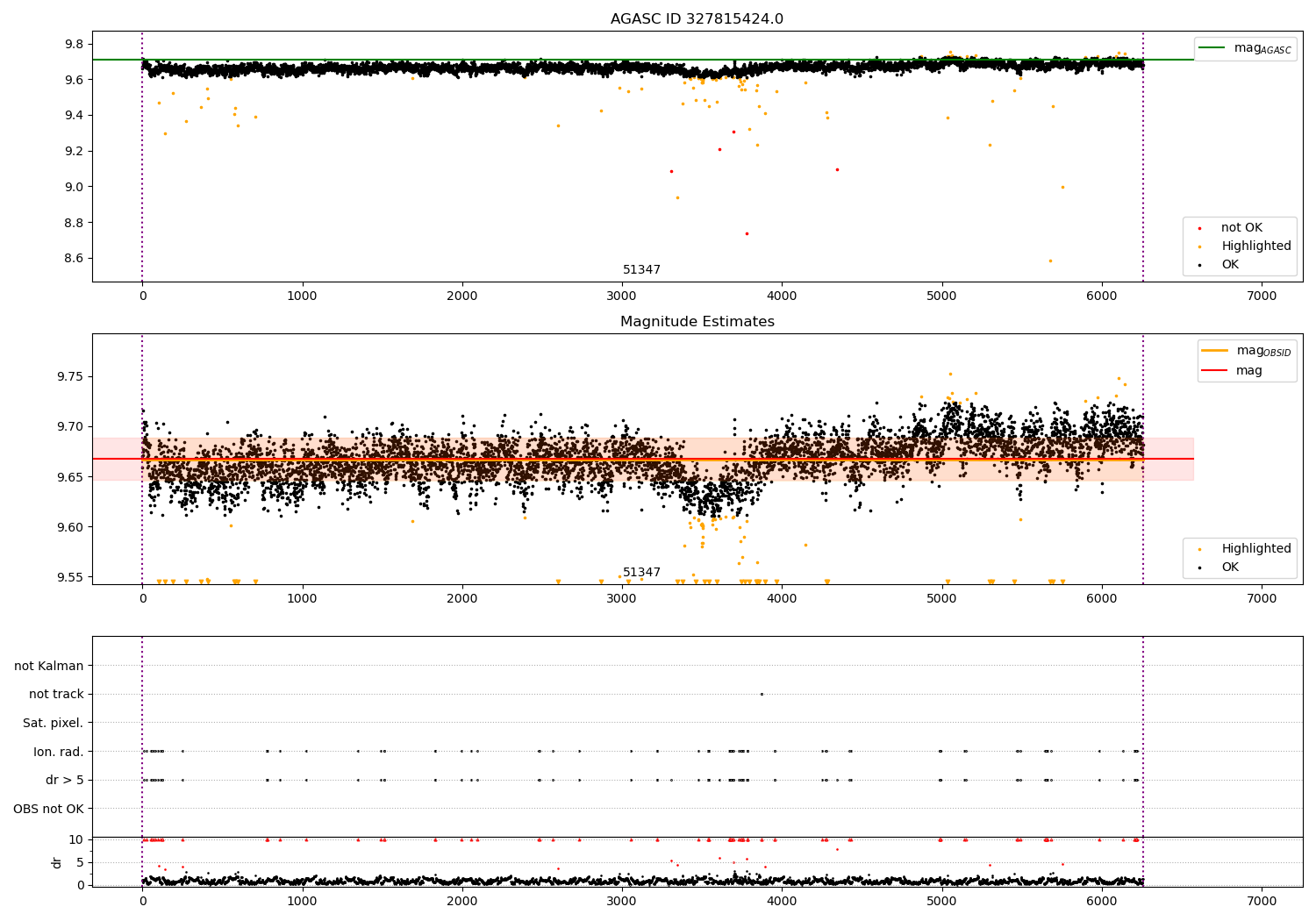The width and height of the screenshot is (1316, 921).
Task: Click the 'Magnitude Estimates' plot title
Action: click(697, 322)
